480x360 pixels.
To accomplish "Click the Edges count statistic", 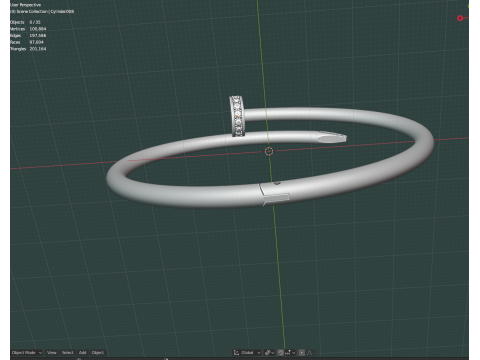I will pyautogui.click(x=28, y=35).
